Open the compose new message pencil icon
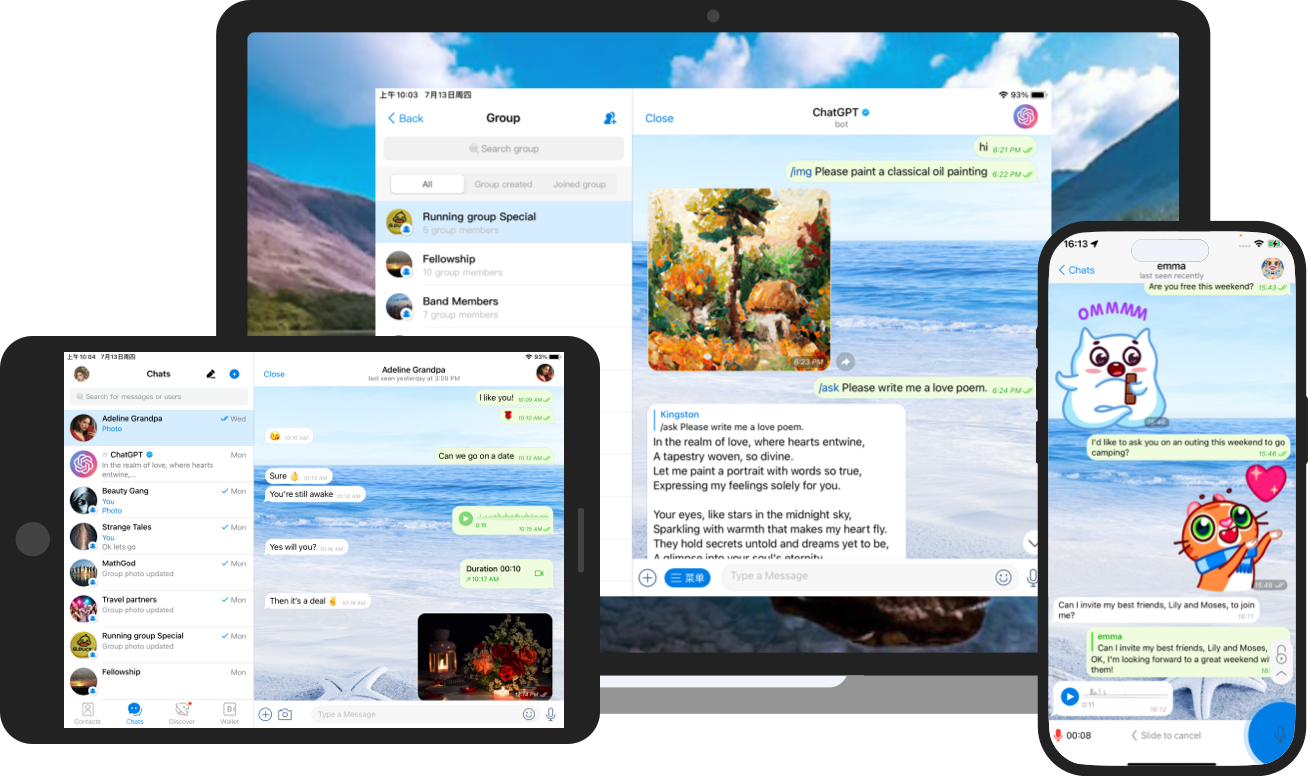Viewport: 1308px width, 776px height. pyautogui.click(x=210, y=374)
